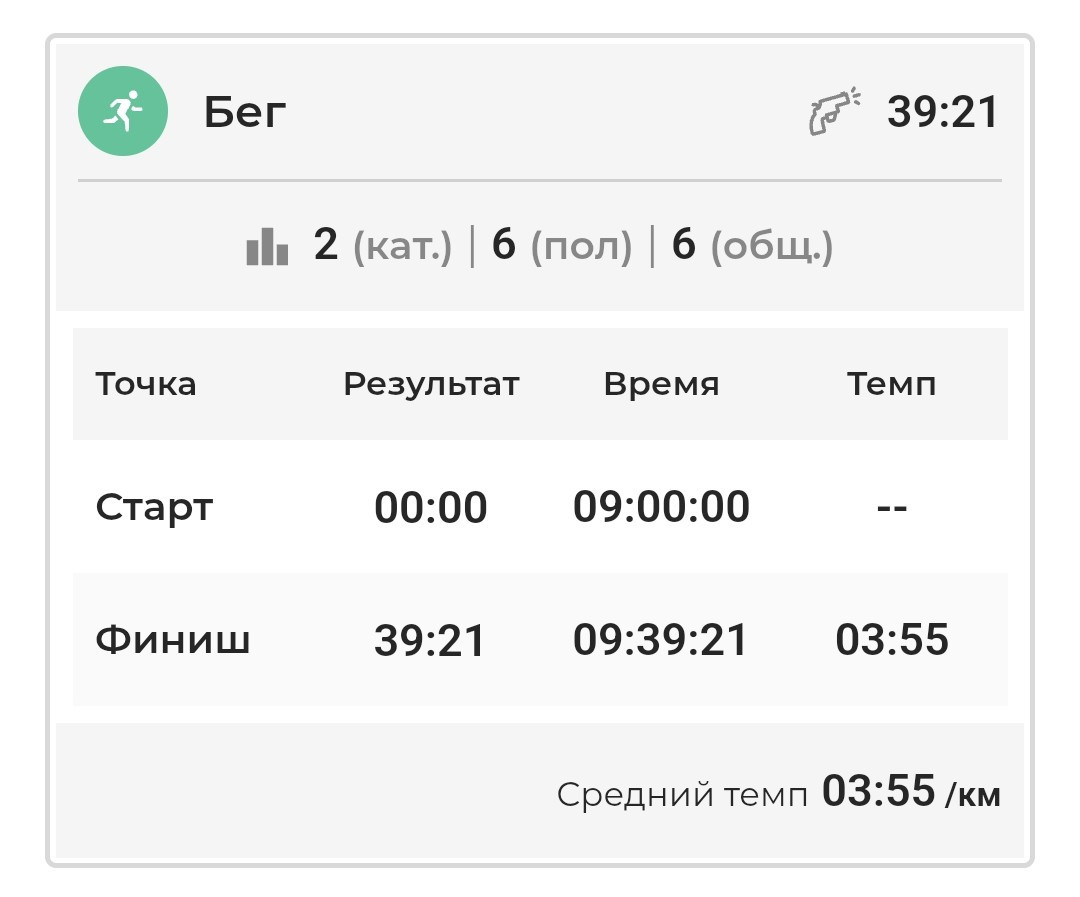Viewport: 1080px width, 897px height.
Task: Select the Бег section title
Action: tap(245, 112)
